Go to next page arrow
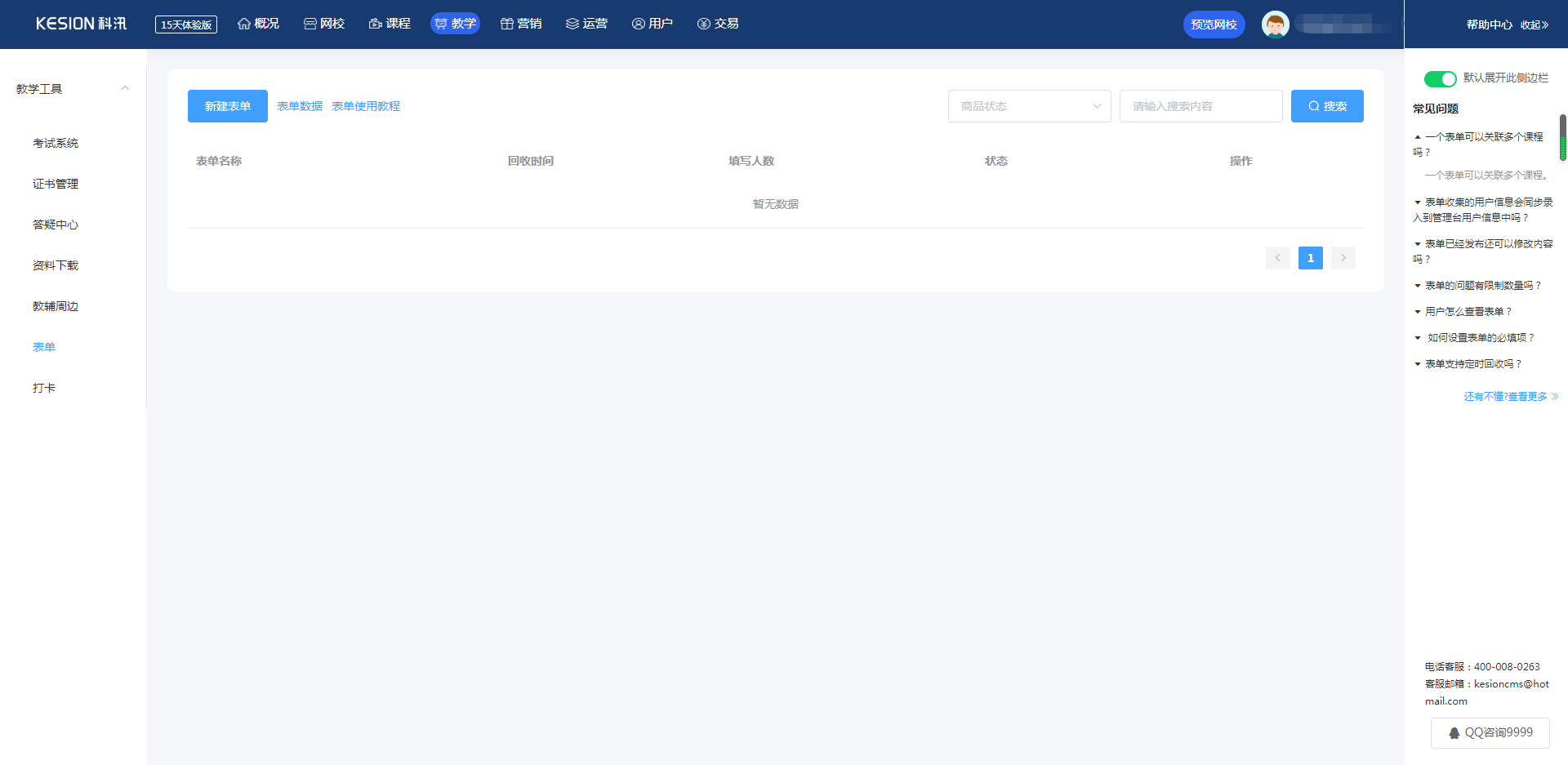The height and width of the screenshot is (765, 1568). [x=1343, y=258]
